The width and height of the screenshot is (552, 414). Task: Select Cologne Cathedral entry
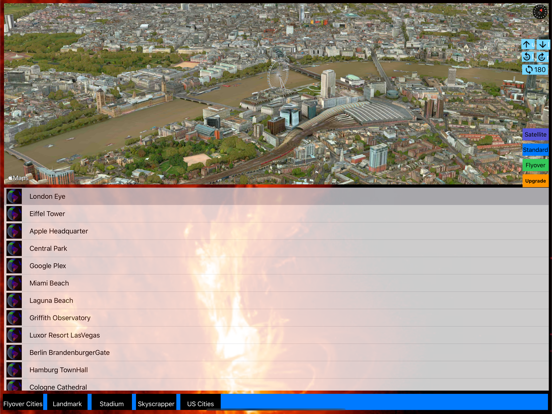(276, 384)
